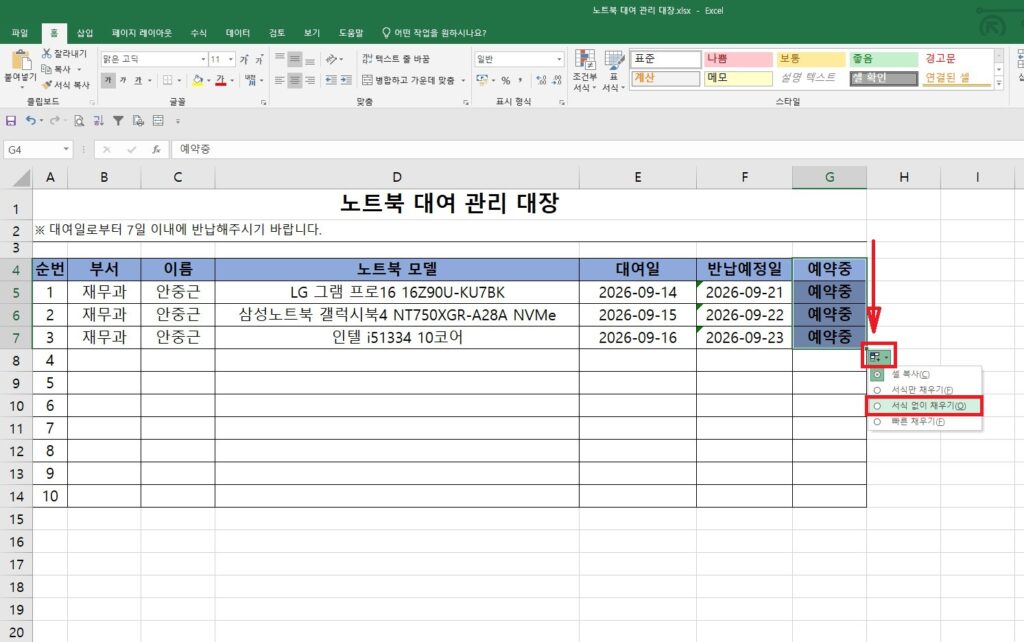Viewport: 1024px width, 642px height.
Task: Click the Paste (붙여넣기) clipboard icon
Action: [21, 60]
